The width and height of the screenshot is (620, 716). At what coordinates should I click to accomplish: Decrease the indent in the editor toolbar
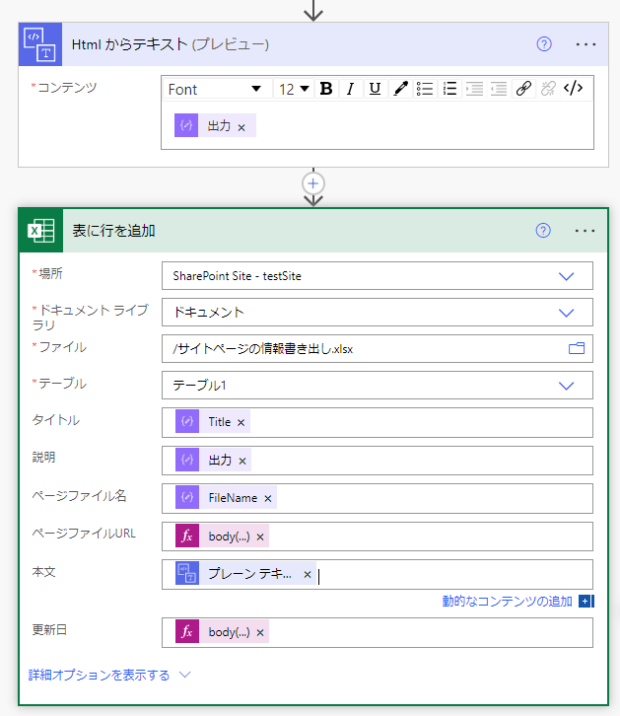[x=499, y=89]
